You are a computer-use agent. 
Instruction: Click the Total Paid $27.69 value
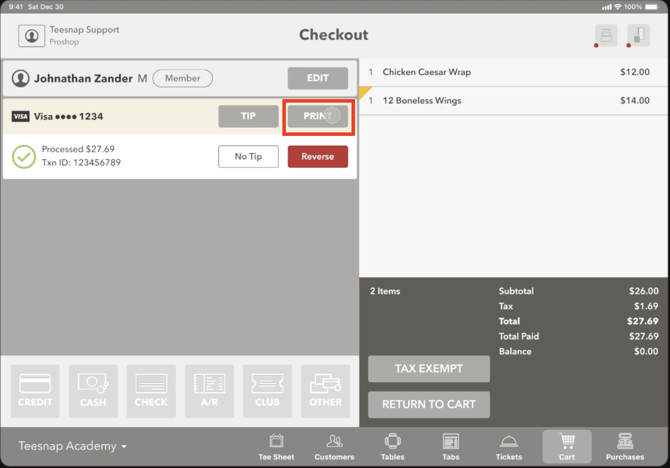[644, 336]
